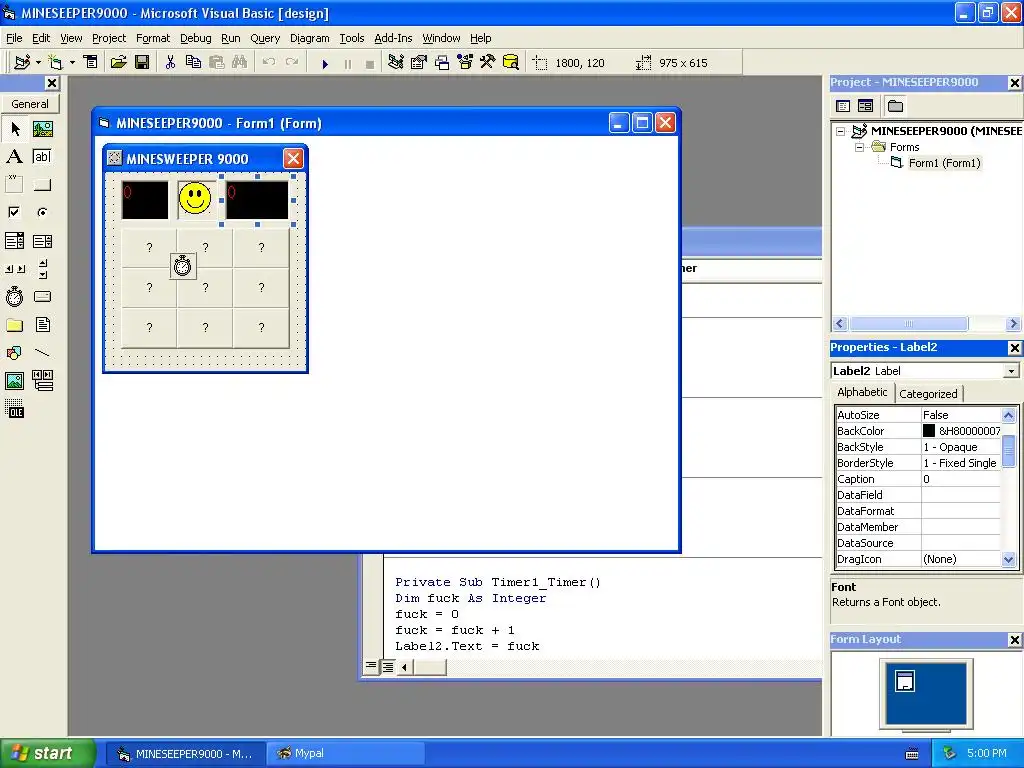This screenshot has width=1024, height=768.
Task: Select the OptionButton control tool
Action: click(x=42, y=212)
